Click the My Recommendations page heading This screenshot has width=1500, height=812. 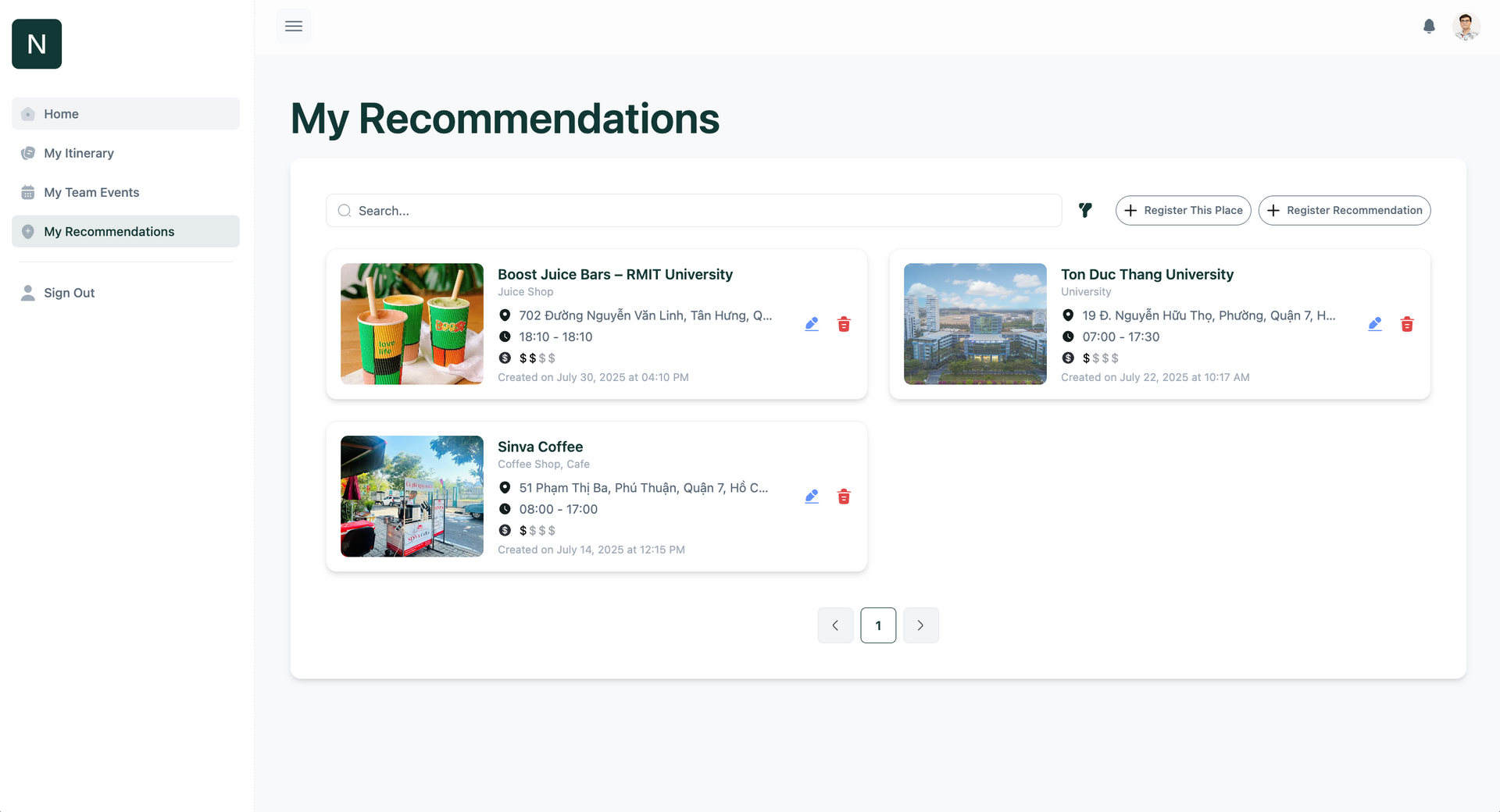pyautogui.click(x=505, y=119)
